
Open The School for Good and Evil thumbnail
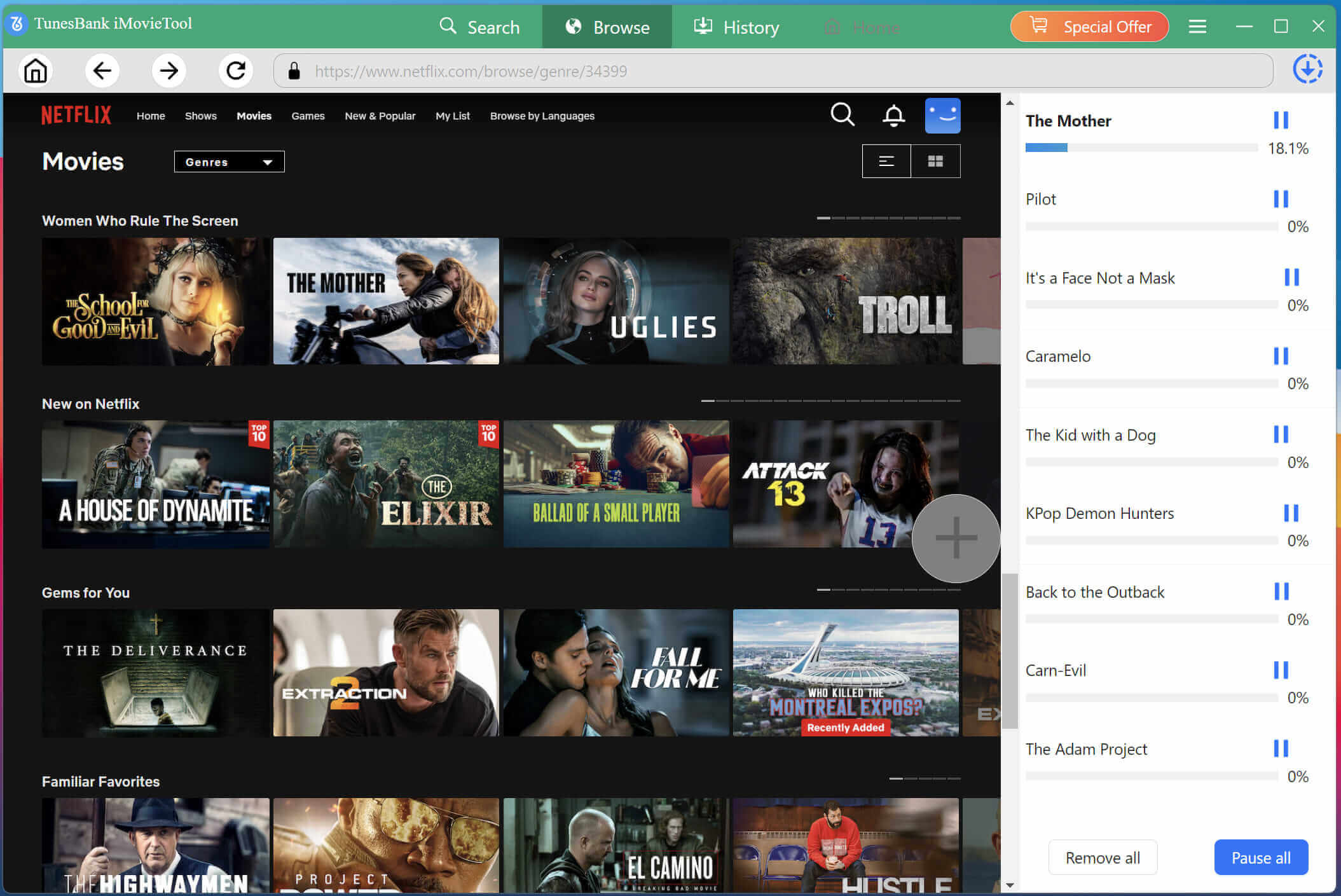(155, 301)
